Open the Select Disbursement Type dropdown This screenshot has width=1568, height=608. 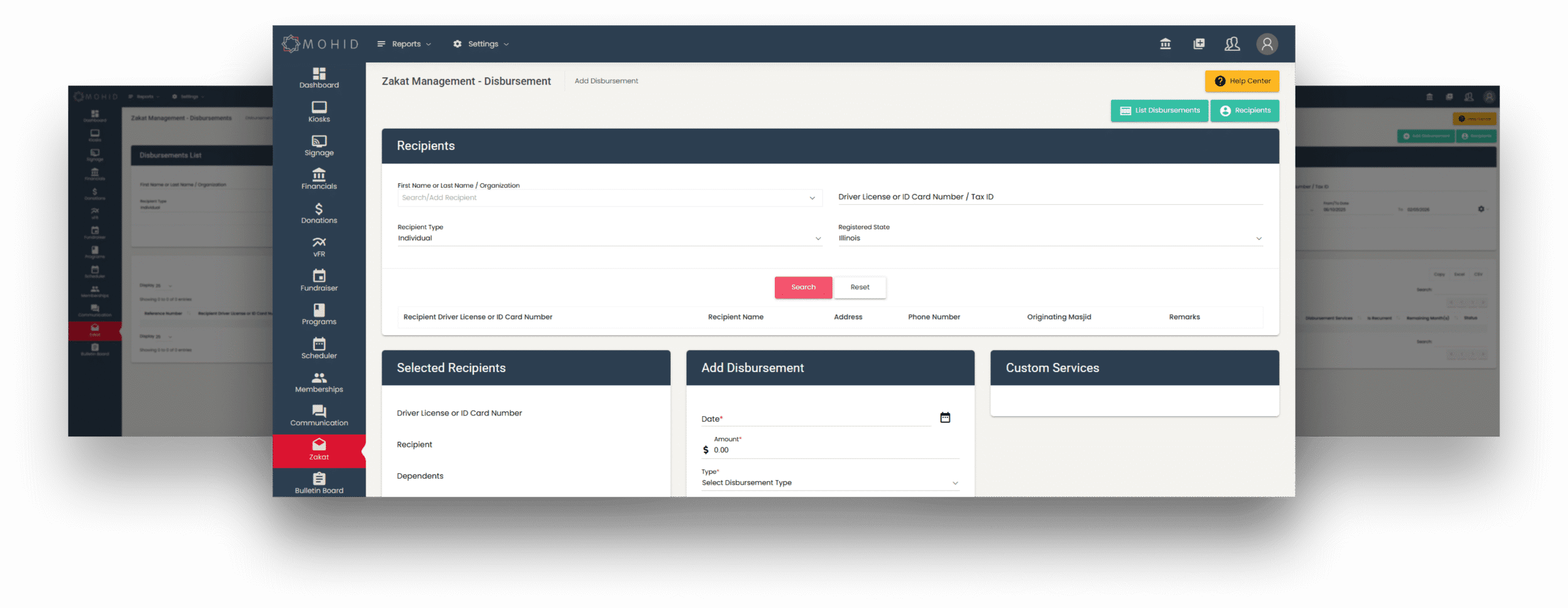pyautogui.click(x=829, y=483)
